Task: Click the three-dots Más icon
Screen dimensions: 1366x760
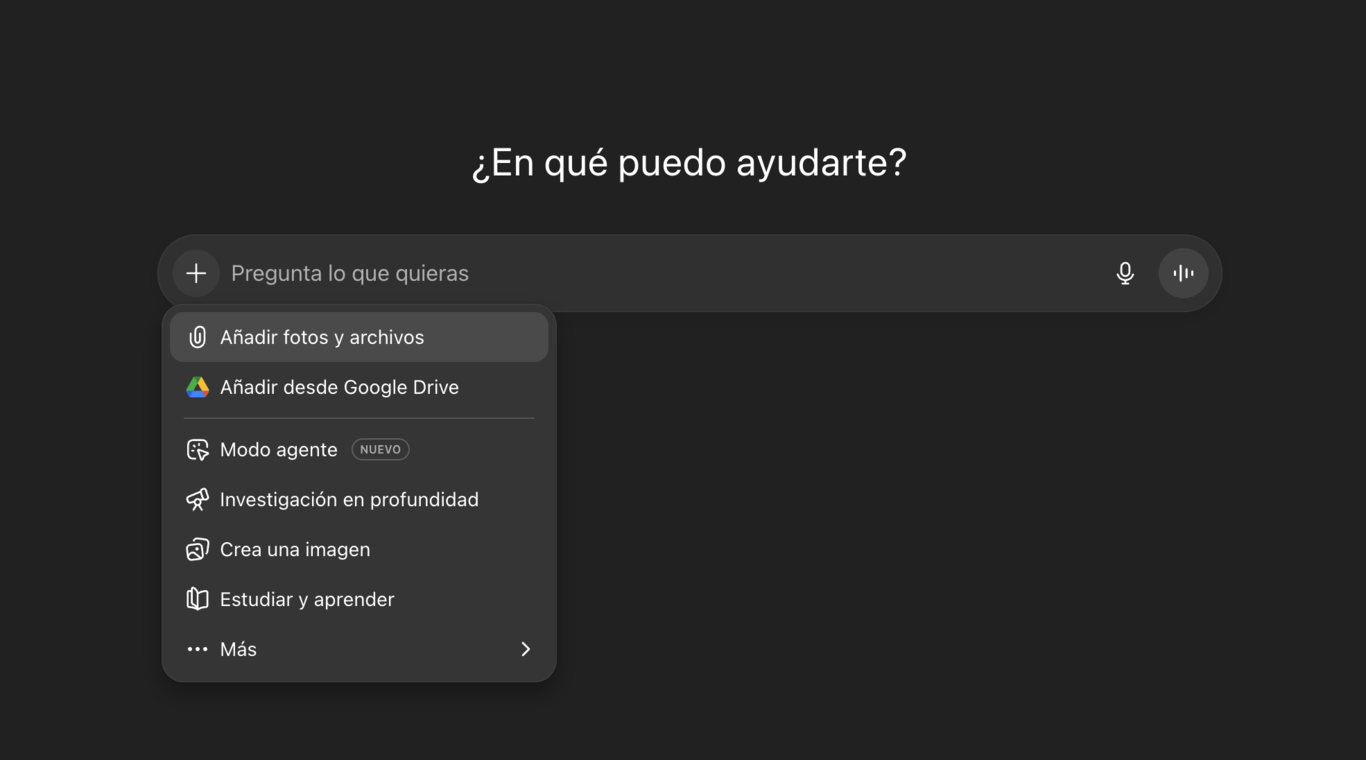Action: (198, 650)
